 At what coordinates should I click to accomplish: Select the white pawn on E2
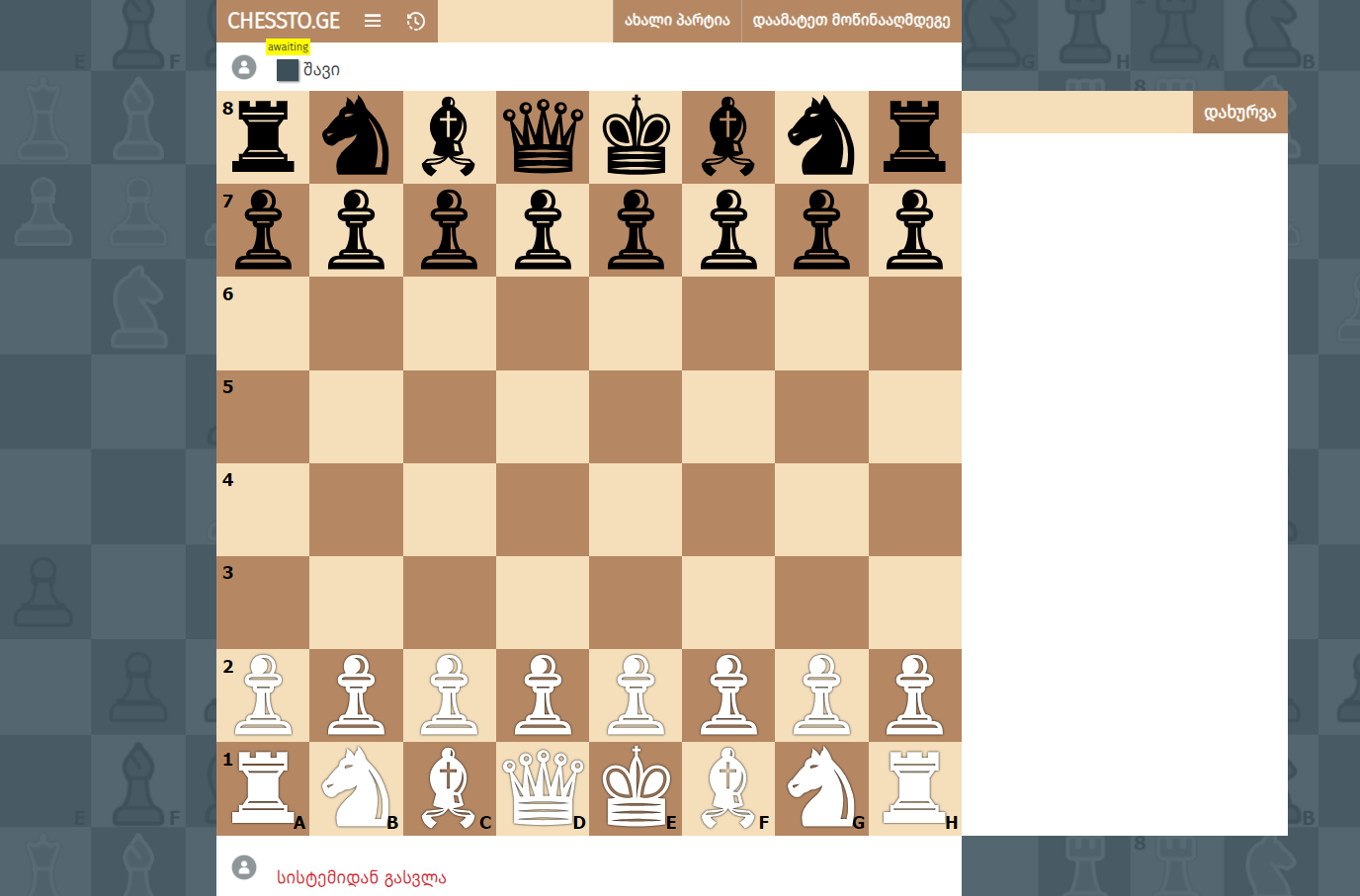(x=636, y=695)
